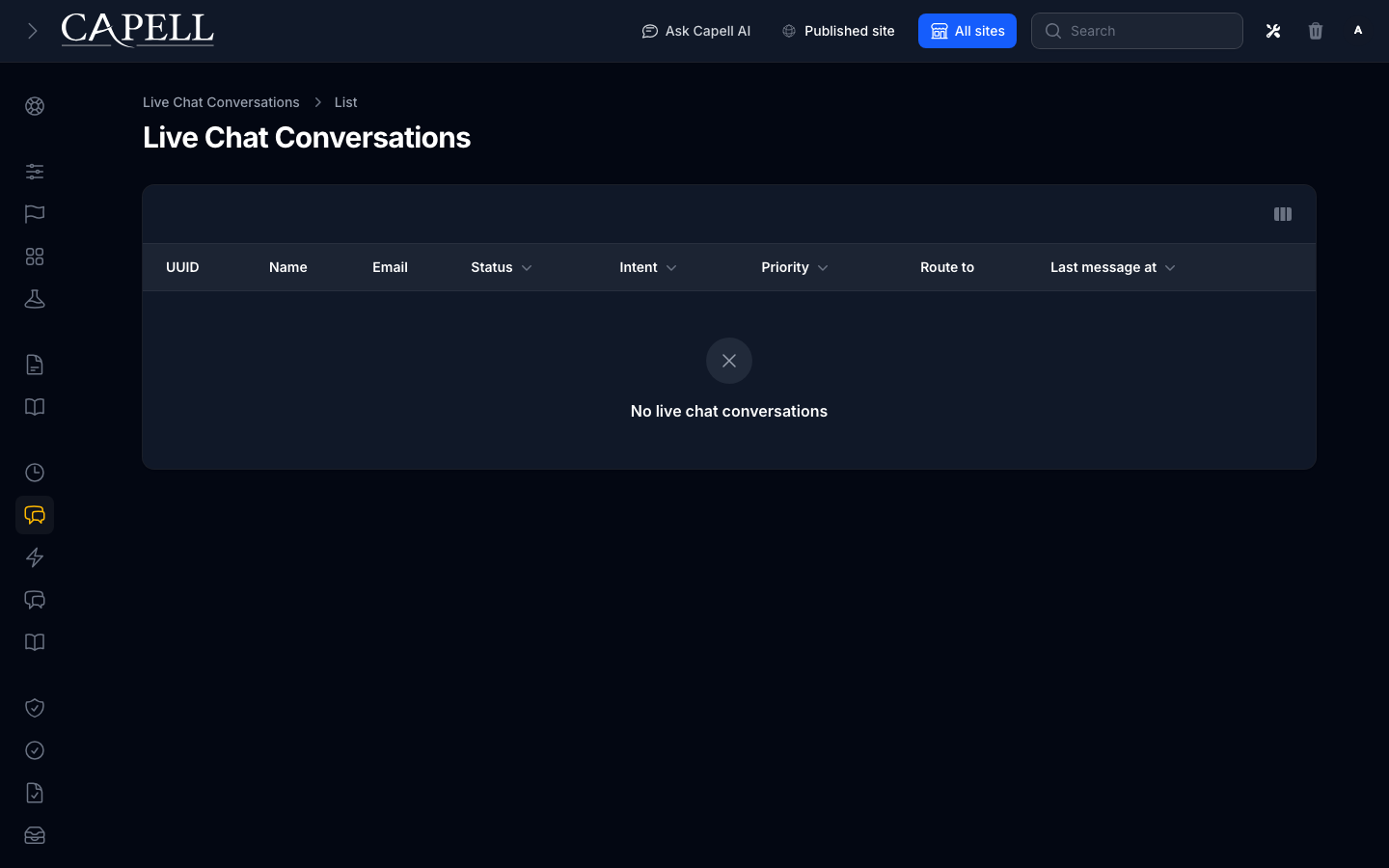
Task: Sort the table by Status column
Action: coord(502,267)
